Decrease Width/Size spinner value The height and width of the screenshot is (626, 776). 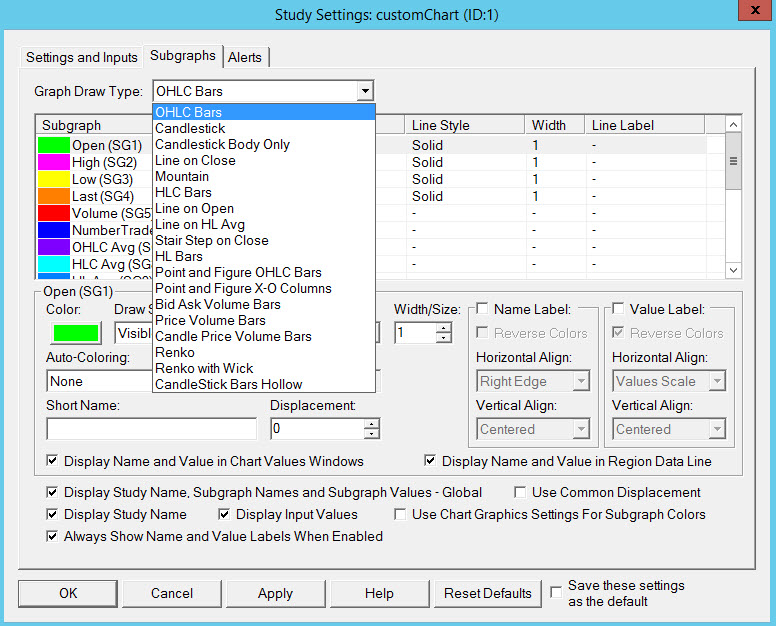click(444, 338)
